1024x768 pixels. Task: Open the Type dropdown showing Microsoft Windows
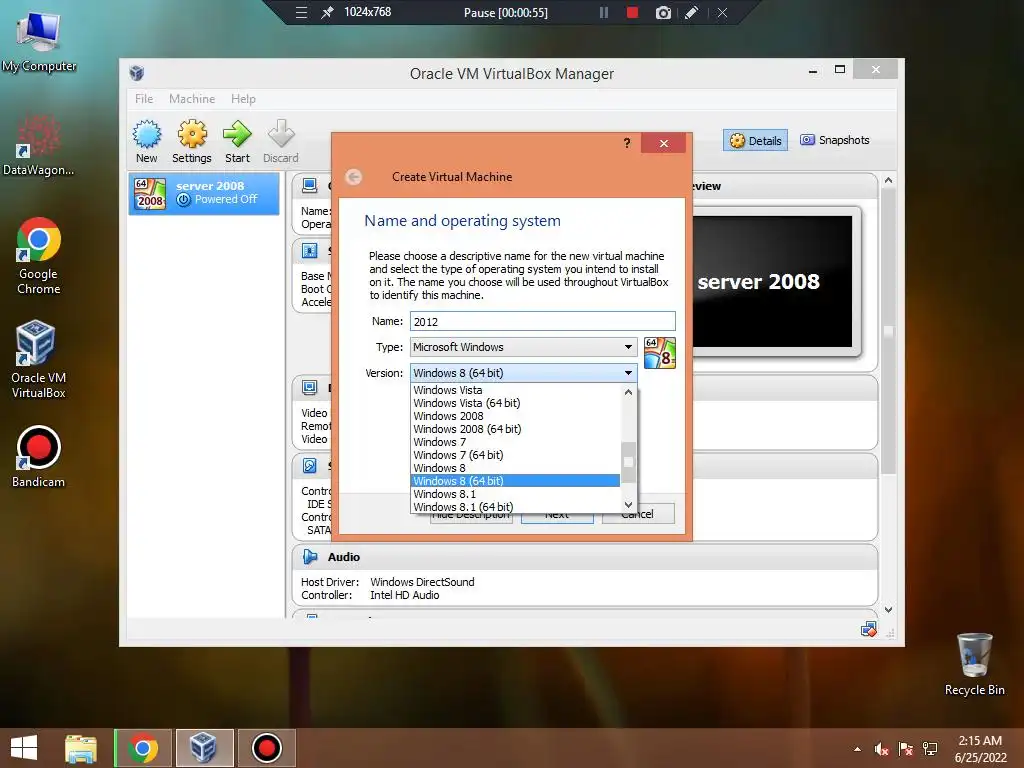523,347
